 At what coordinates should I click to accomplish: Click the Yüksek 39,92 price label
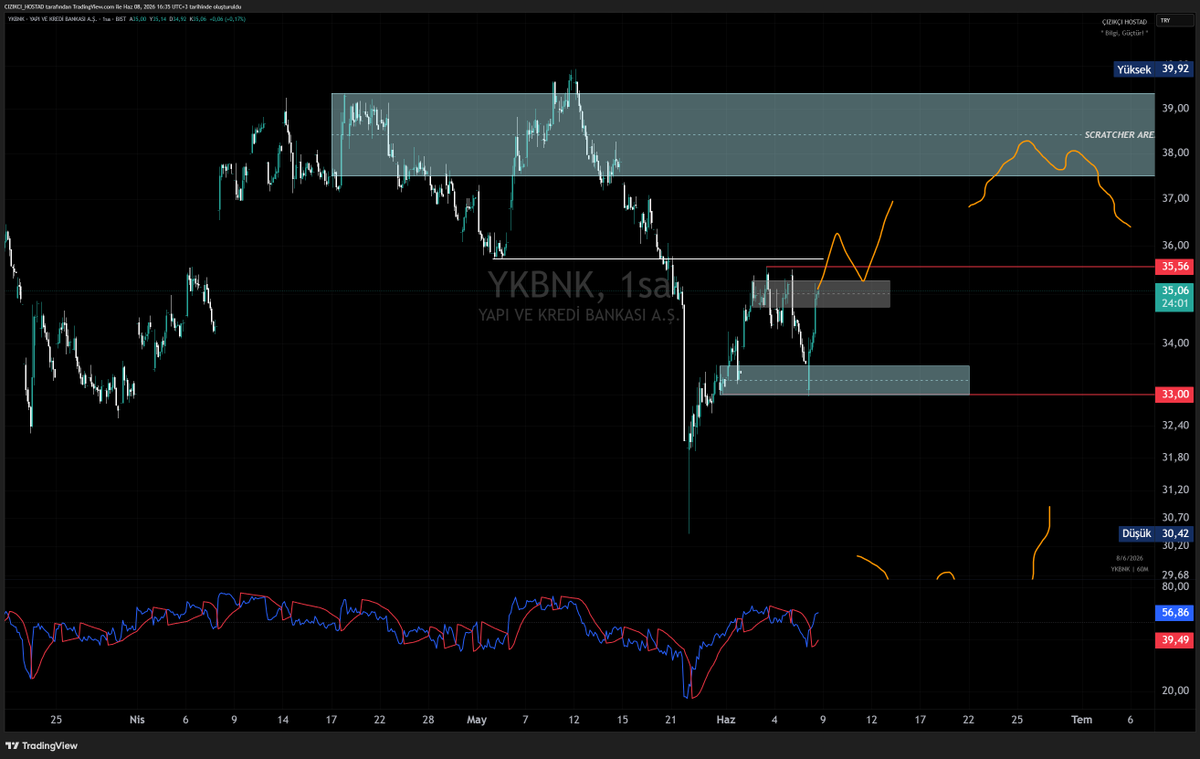tap(1154, 69)
